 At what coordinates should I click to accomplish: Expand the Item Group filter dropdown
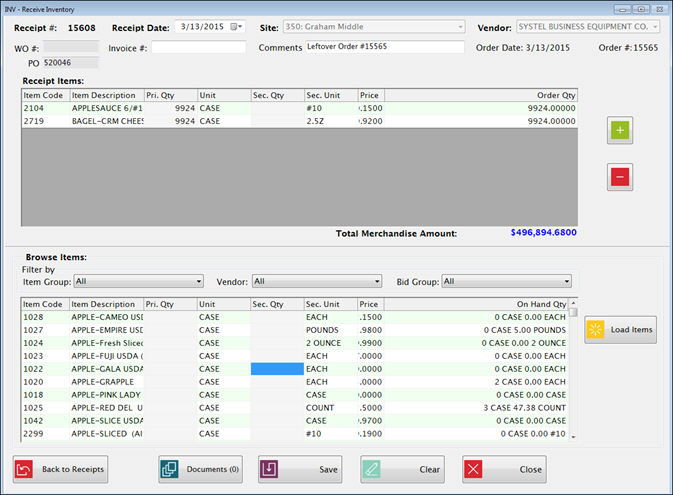(199, 282)
